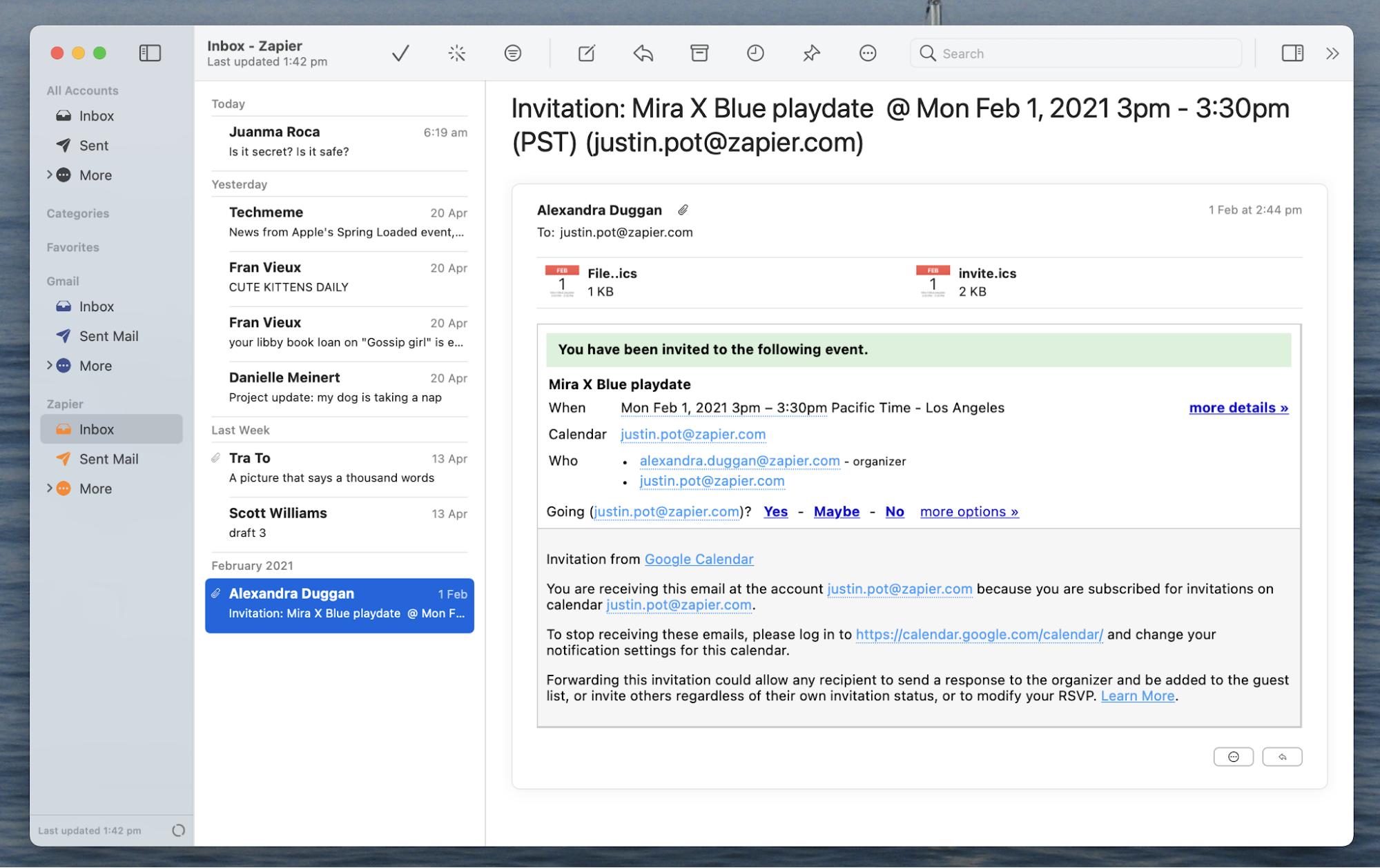Toggle the right side panel

[1292, 53]
